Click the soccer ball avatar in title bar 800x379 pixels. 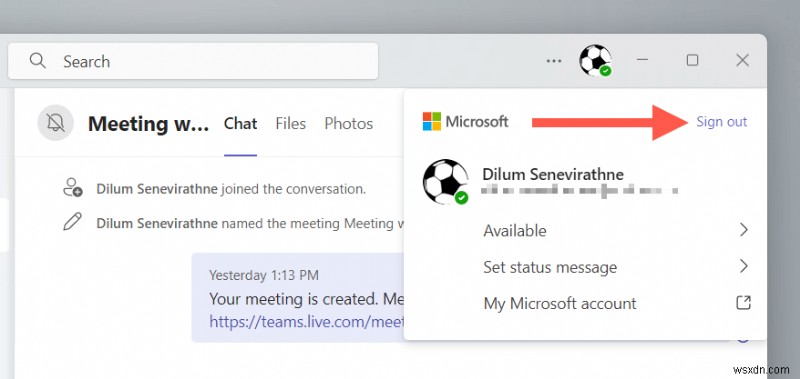pos(595,61)
